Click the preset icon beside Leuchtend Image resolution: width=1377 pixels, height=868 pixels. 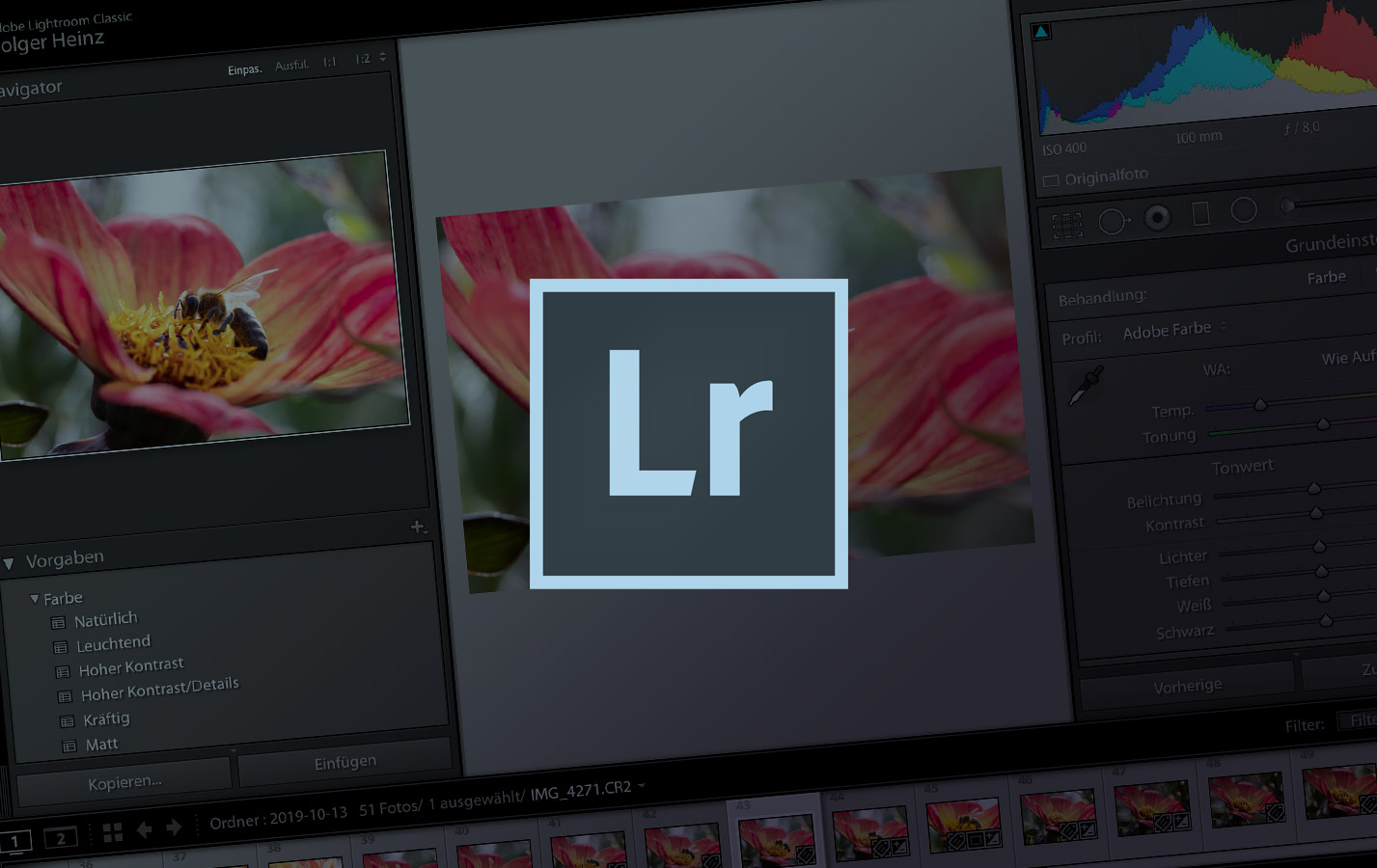pos(60,647)
